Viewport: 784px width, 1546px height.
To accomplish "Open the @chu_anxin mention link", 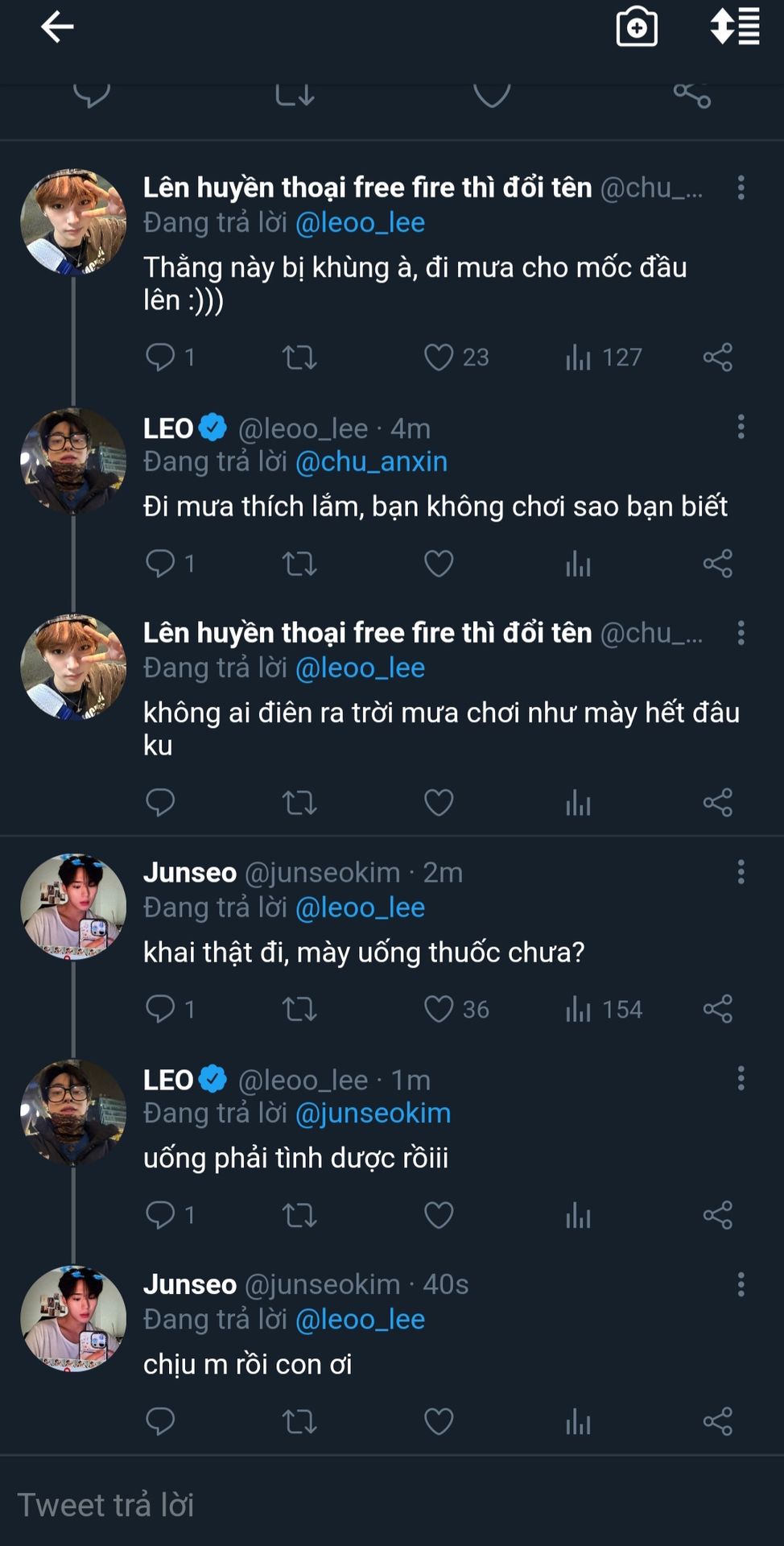I will coord(371,461).
